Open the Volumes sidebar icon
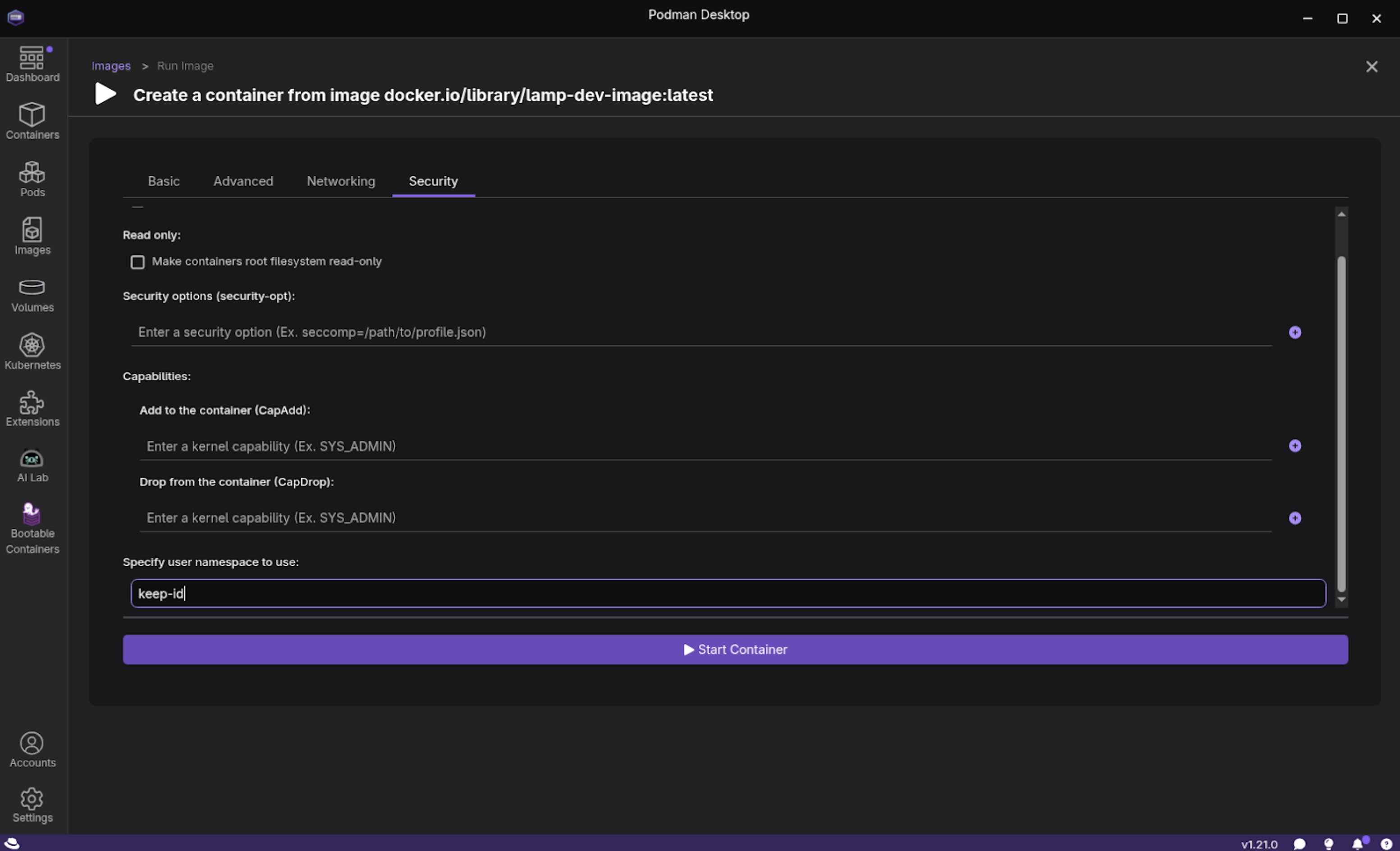This screenshot has height=851, width=1400. click(x=32, y=295)
